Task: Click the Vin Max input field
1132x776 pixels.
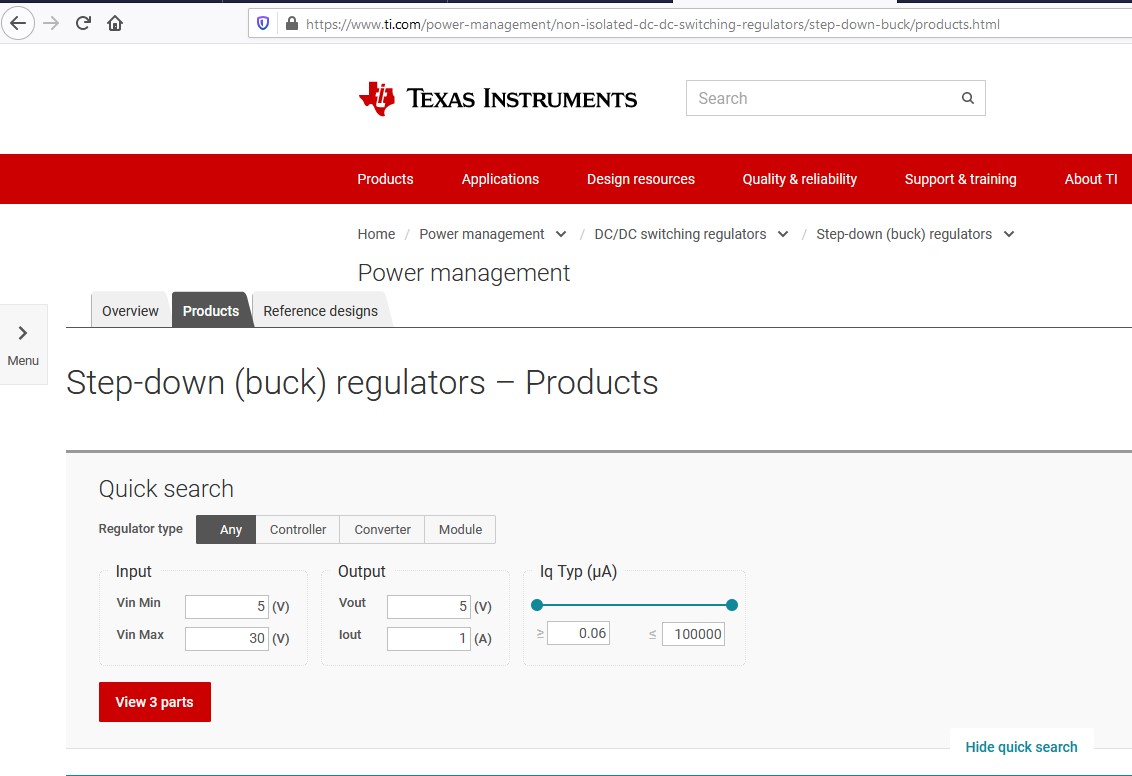Action: (x=227, y=638)
